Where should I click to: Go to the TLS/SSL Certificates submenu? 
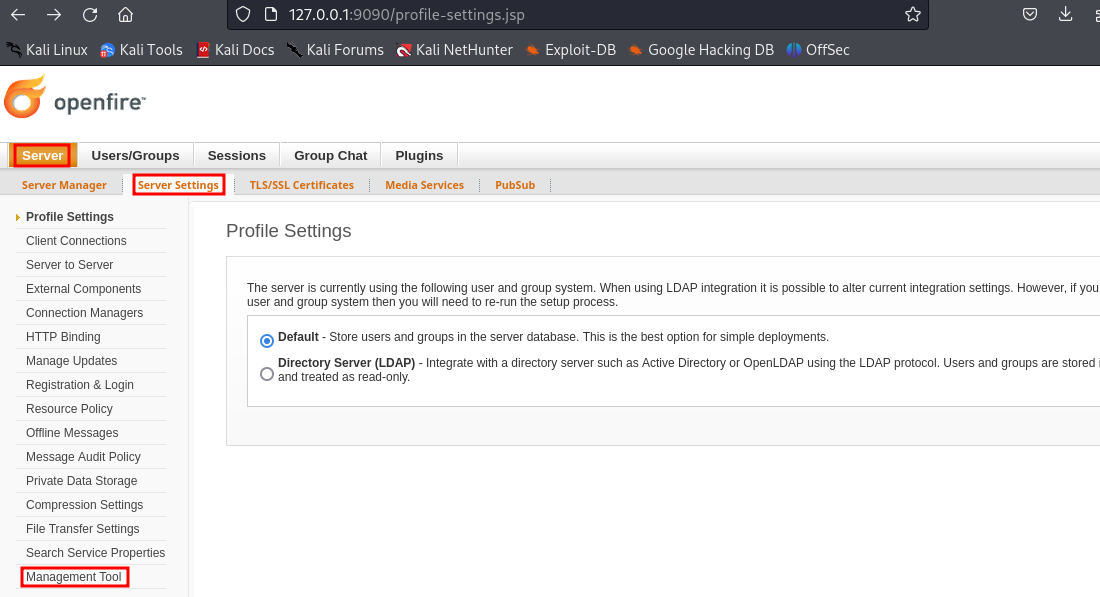[301, 185]
